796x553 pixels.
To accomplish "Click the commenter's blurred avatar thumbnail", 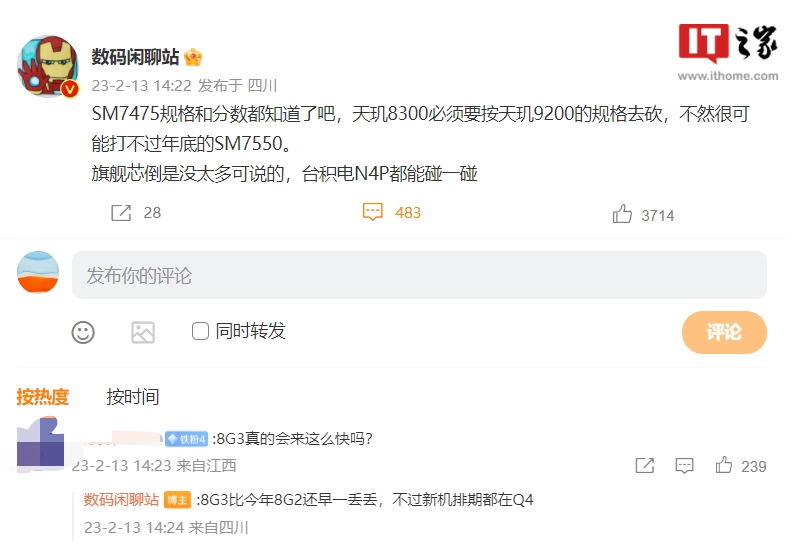I will click(41, 443).
